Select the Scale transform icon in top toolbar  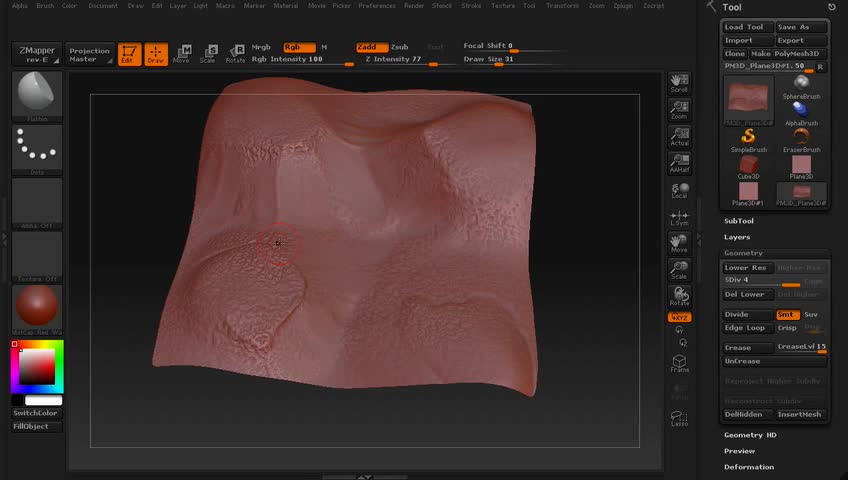208,54
